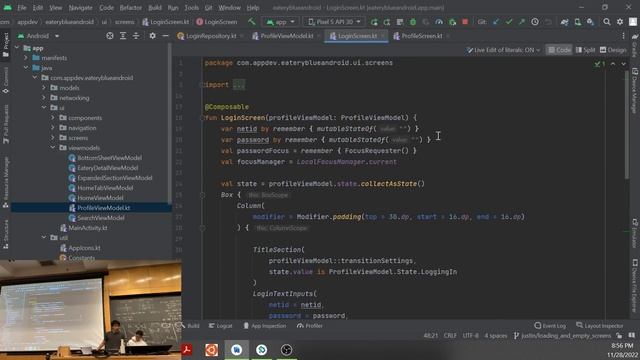Click the LoginScreen.kt breadcrumb in navigation bar

[166, 22]
